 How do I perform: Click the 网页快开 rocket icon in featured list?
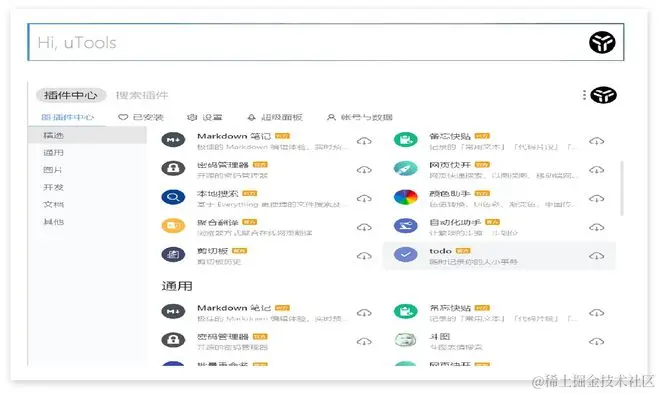406,168
